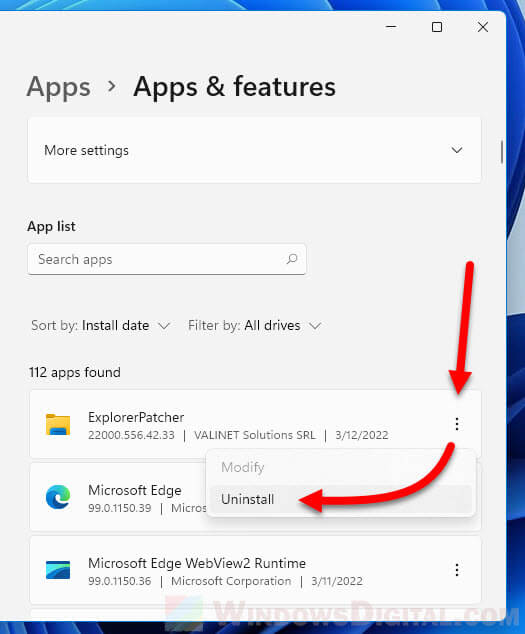
Task: Click the Microsoft Edge app icon
Action: (x=58, y=497)
